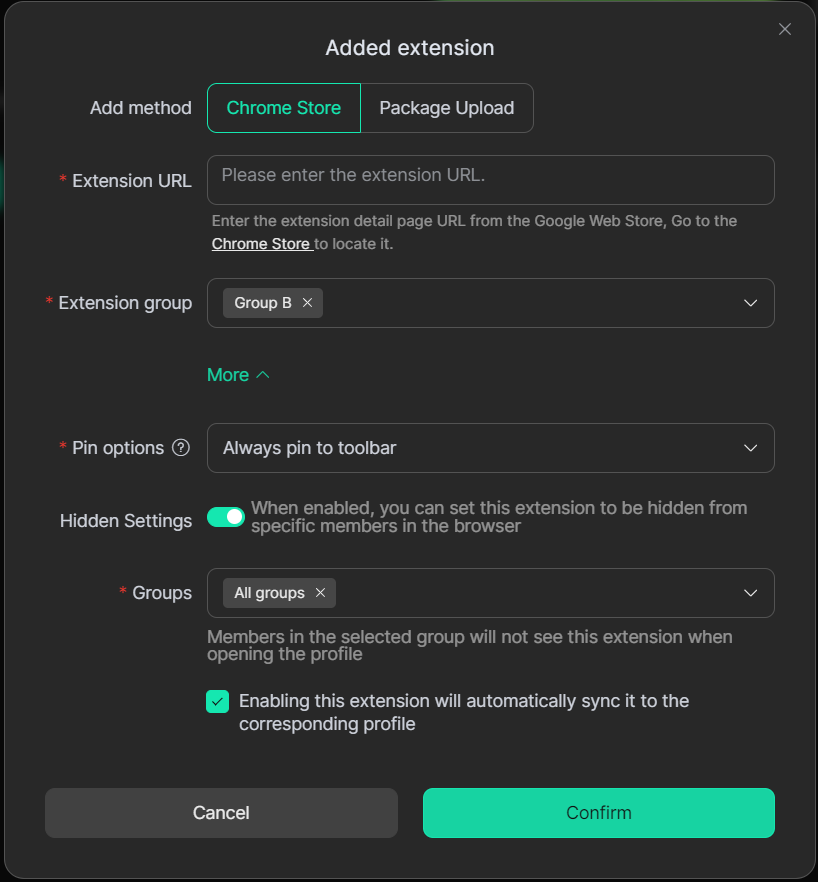The height and width of the screenshot is (882, 818).
Task: Uncheck the auto sync extension checkbox
Action: pyautogui.click(x=218, y=702)
